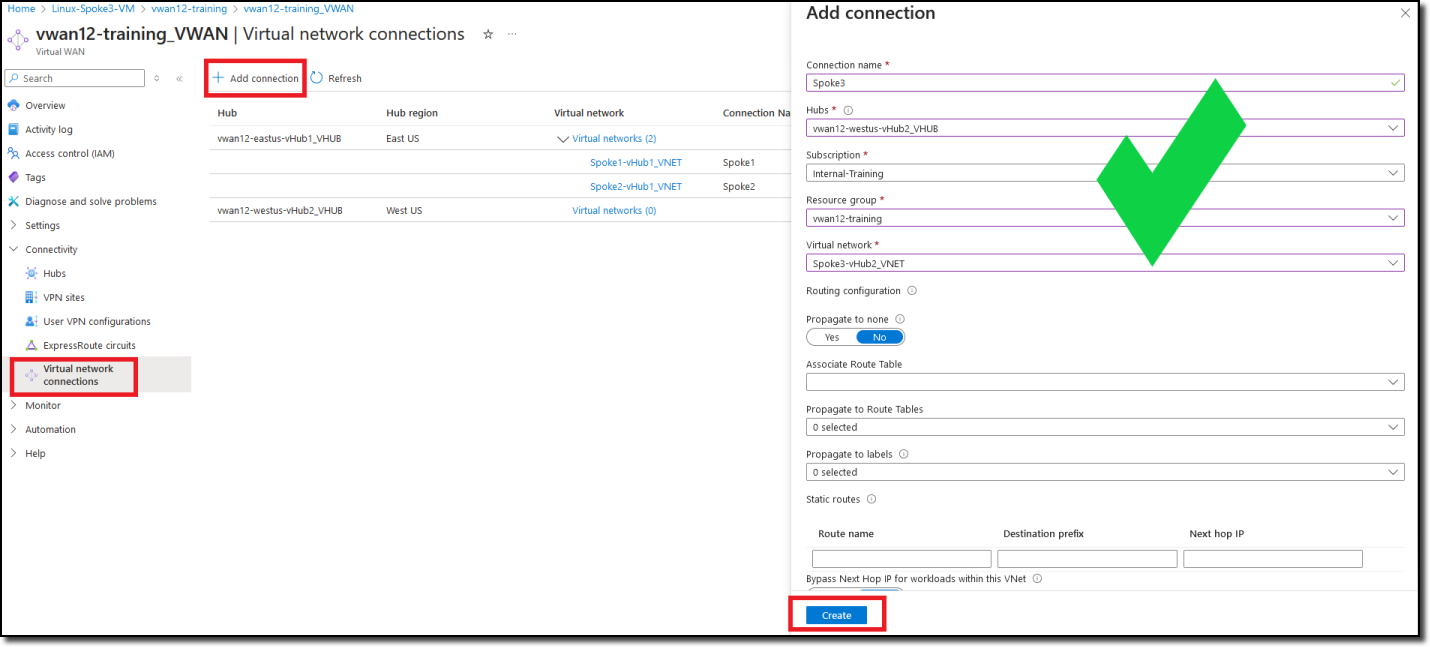Click the Spoke2 connection name cell
1430x647 pixels.
pos(739,186)
